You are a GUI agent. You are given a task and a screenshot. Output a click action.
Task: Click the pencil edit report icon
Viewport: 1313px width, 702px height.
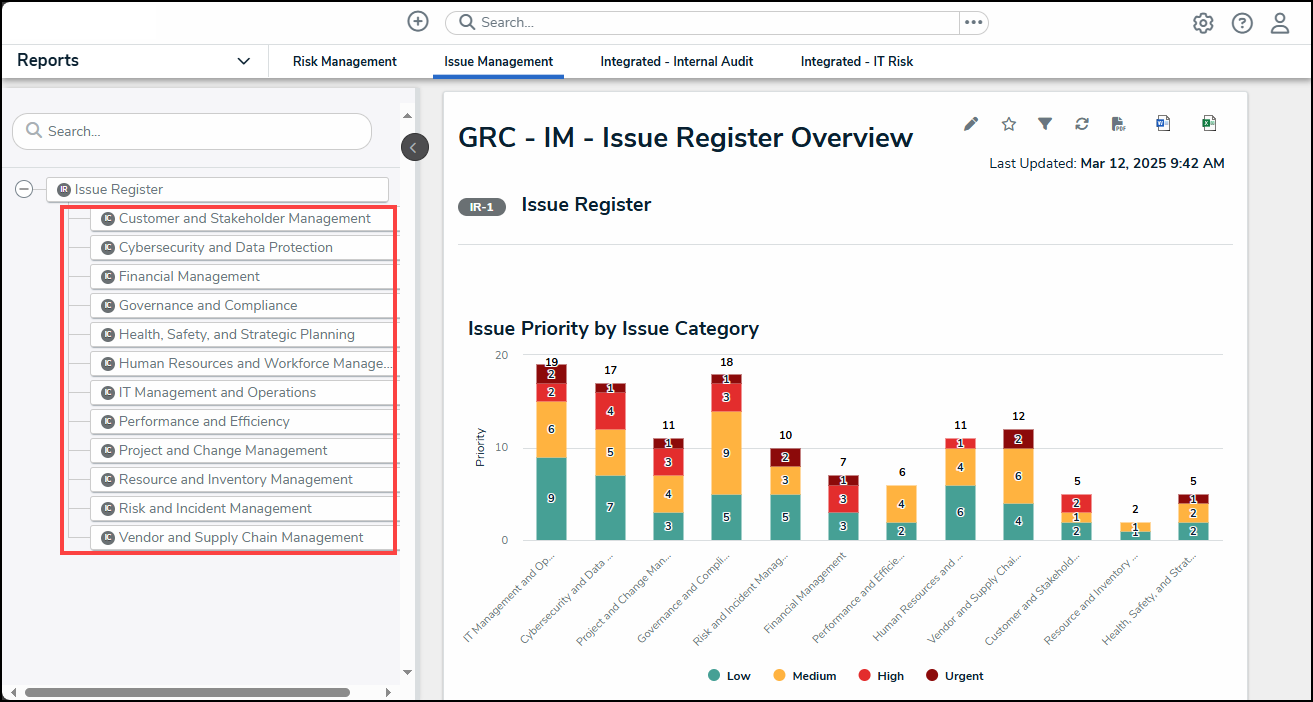[x=970, y=124]
